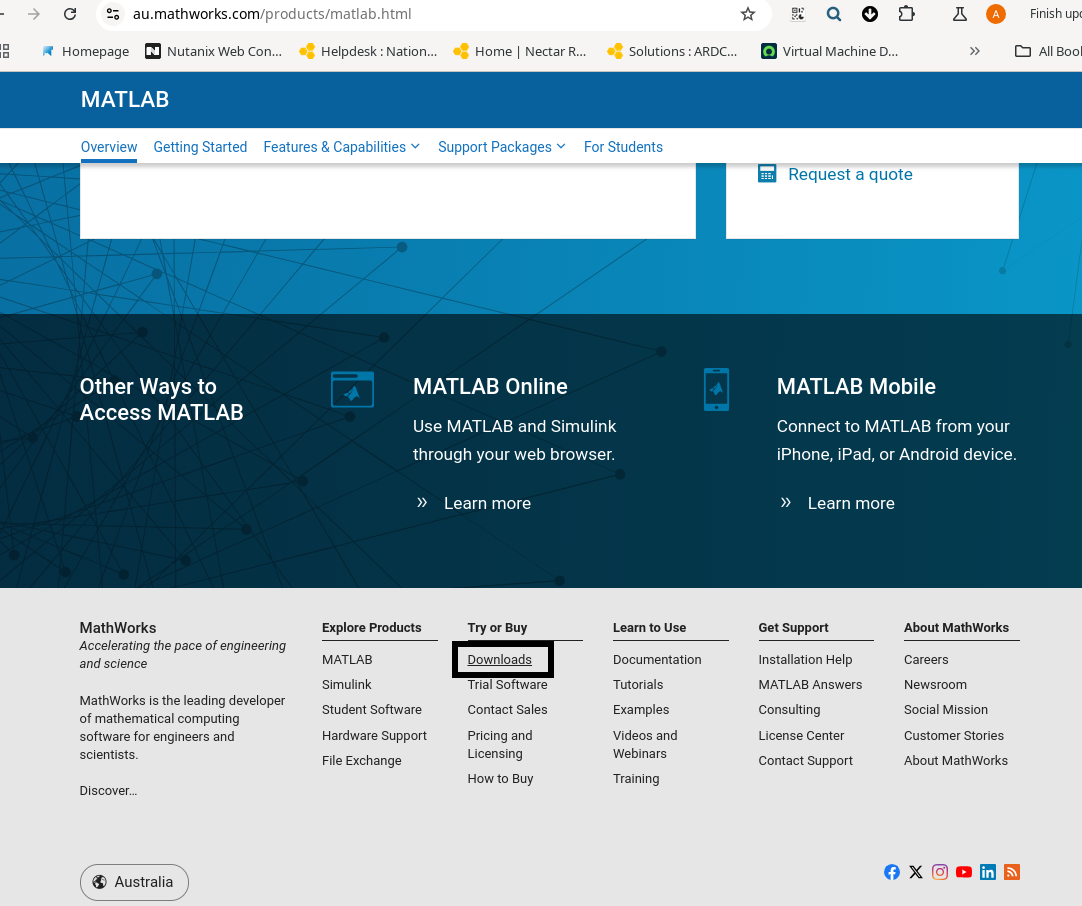Open the MATLAB footer link
Viewport: 1082px width, 906px height.
point(347,660)
